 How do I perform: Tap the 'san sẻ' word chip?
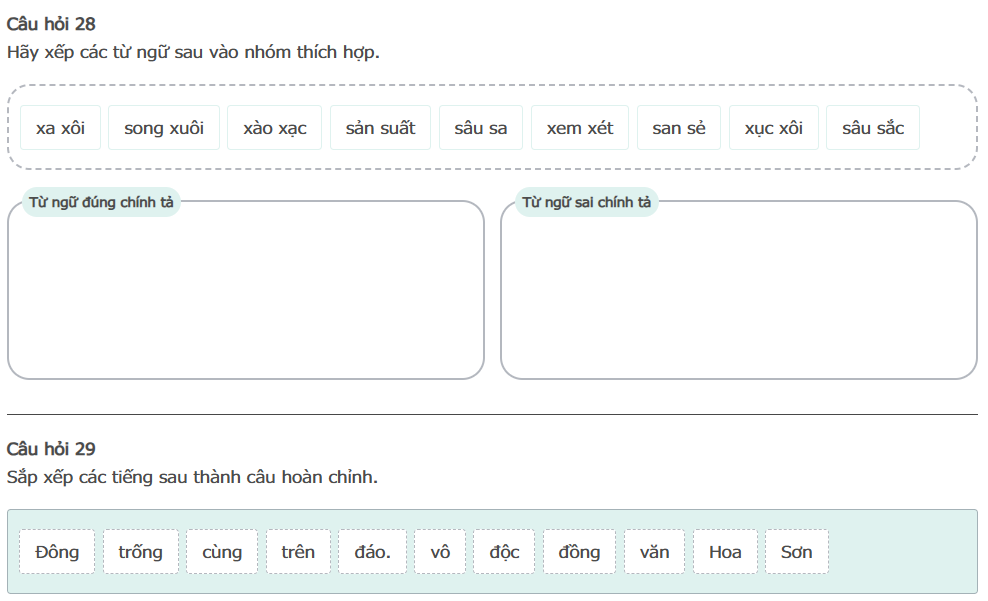pos(679,128)
